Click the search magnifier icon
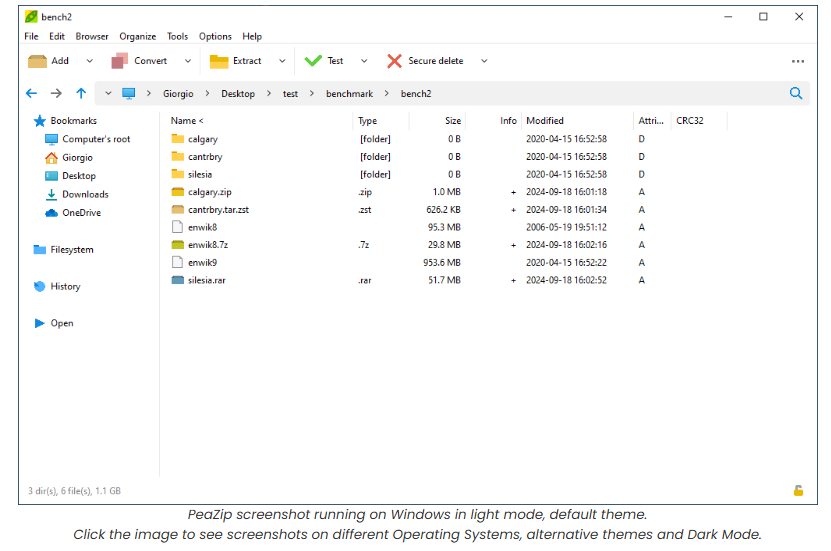Screen dimensions: 831x551 click(796, 94)
